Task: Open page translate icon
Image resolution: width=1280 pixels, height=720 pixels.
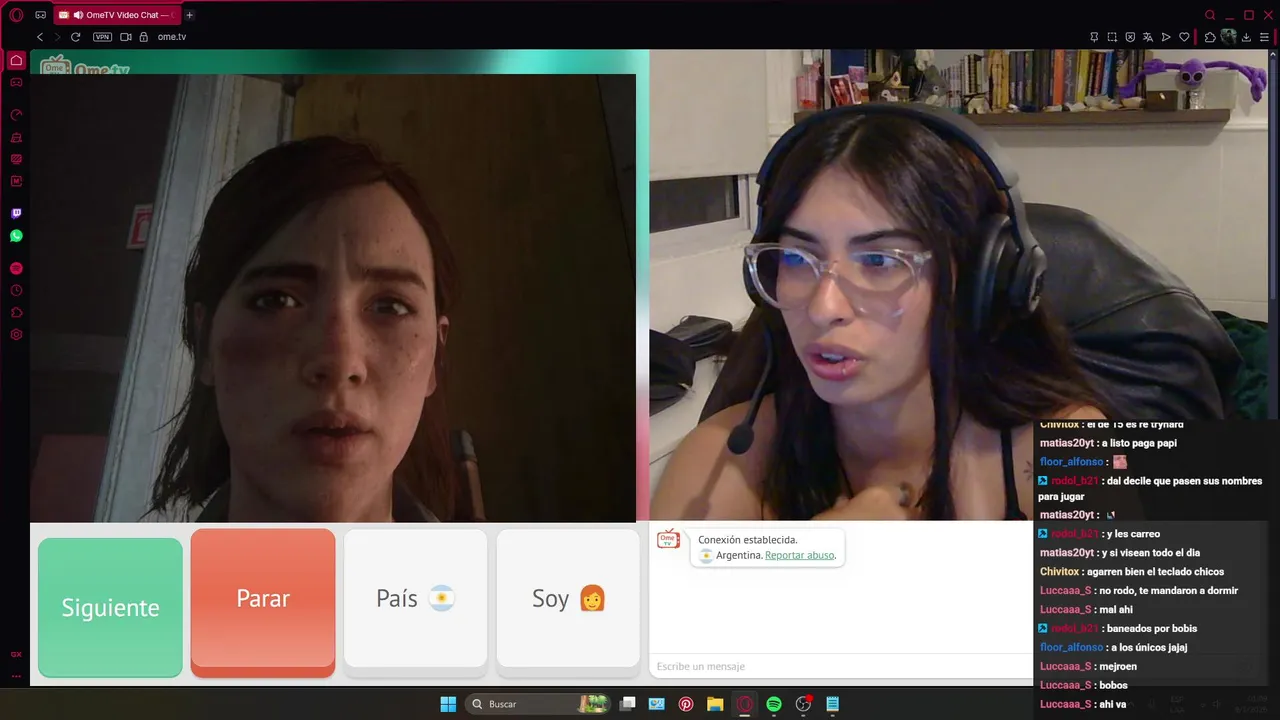Action: (x=1148, y=37)
